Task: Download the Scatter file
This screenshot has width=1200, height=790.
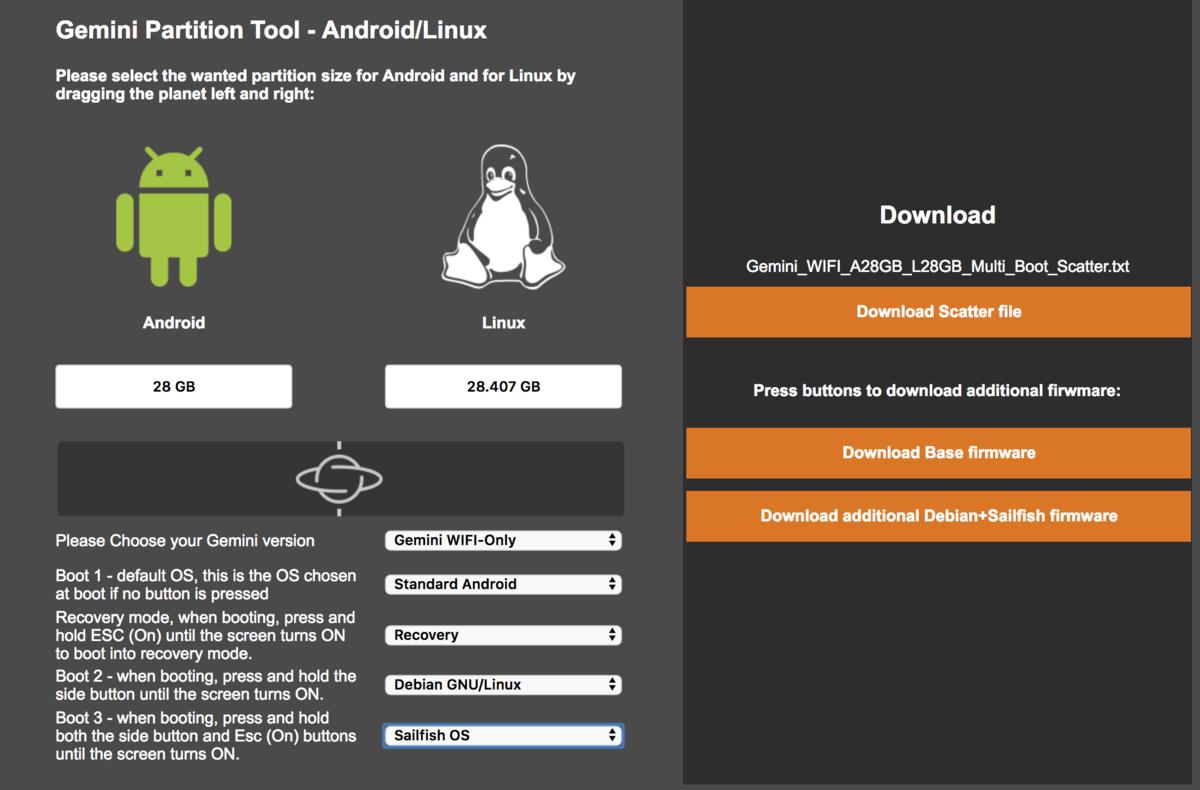Action: coord(937,311)
